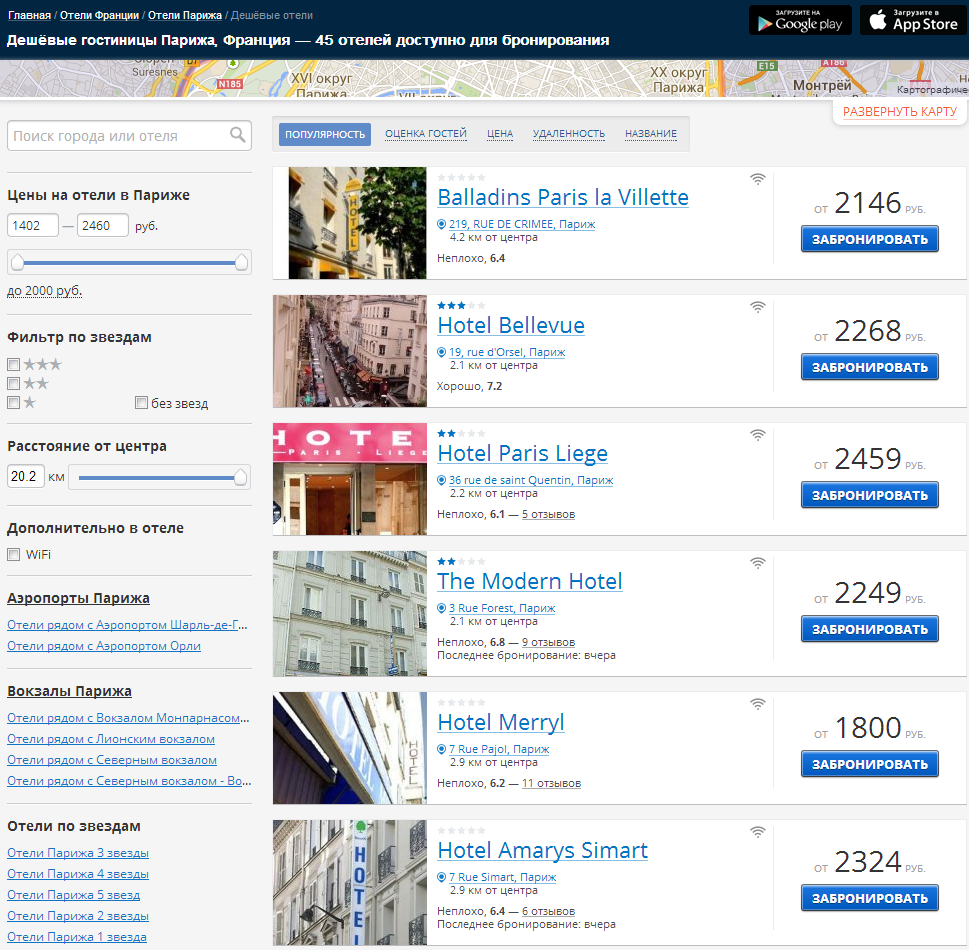
Task: Click the distance from center slider handle
Action: [240, 477]
